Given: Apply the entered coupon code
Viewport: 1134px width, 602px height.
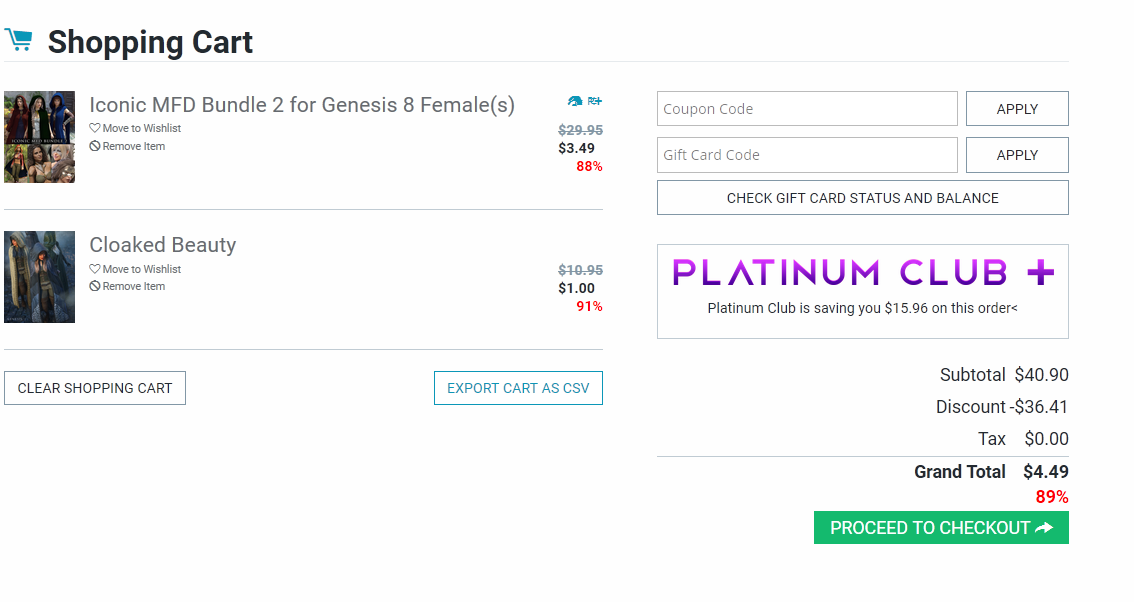Looking at the screenshot, I should click(x=1017, y=109).
